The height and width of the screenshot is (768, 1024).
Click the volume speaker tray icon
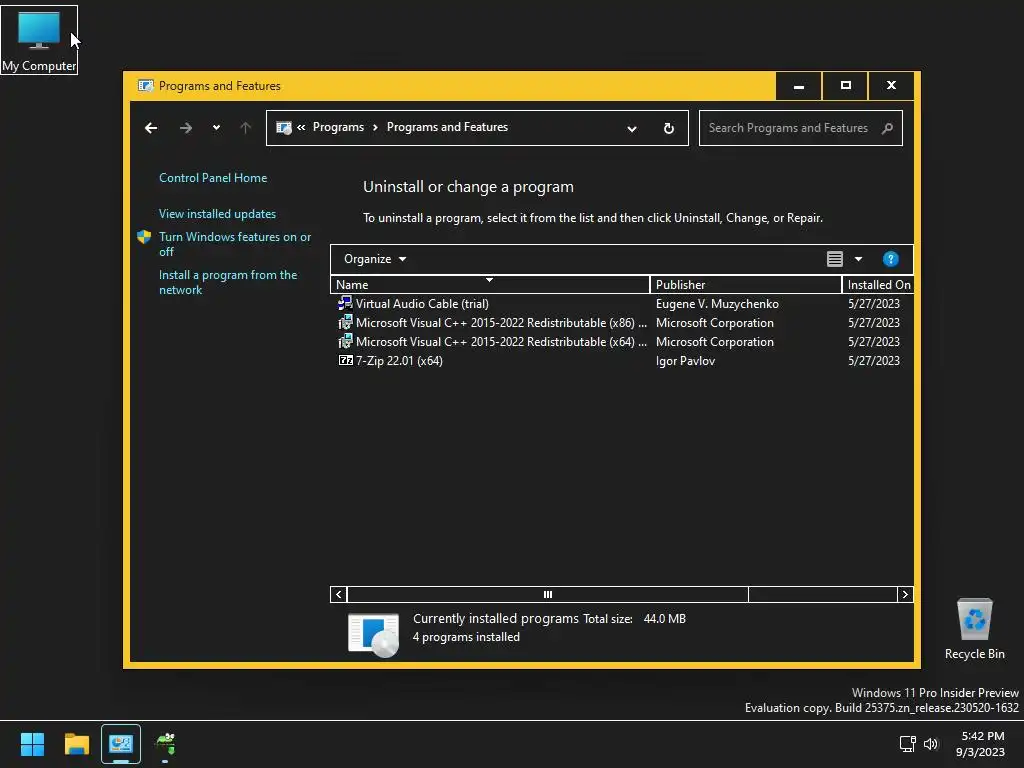[931, 744]
